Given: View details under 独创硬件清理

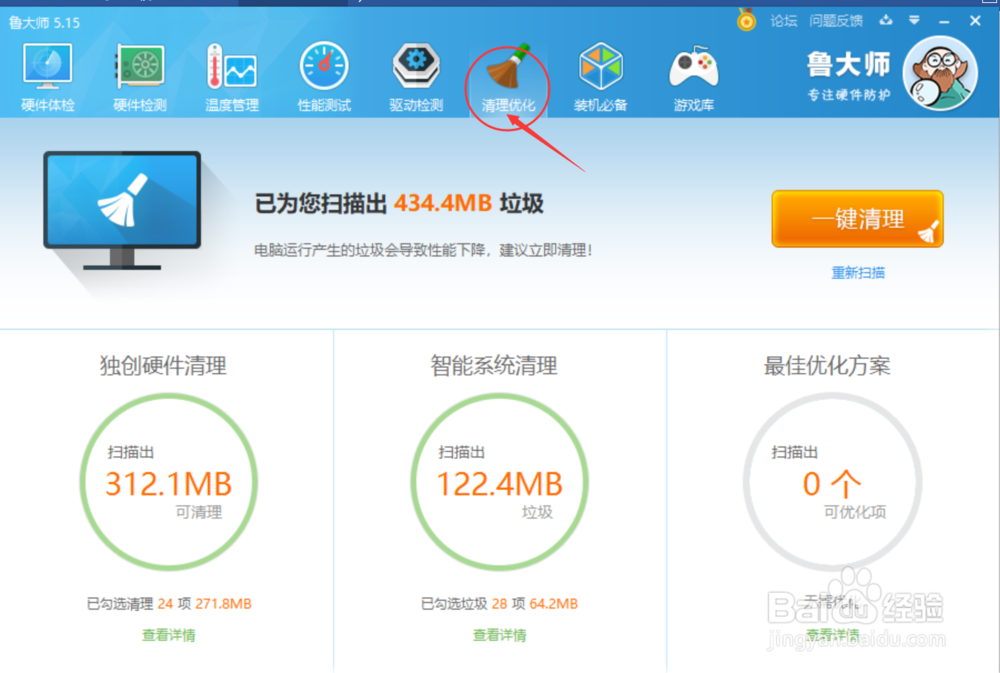Looking at the screenshot, I should click(169, 635).
